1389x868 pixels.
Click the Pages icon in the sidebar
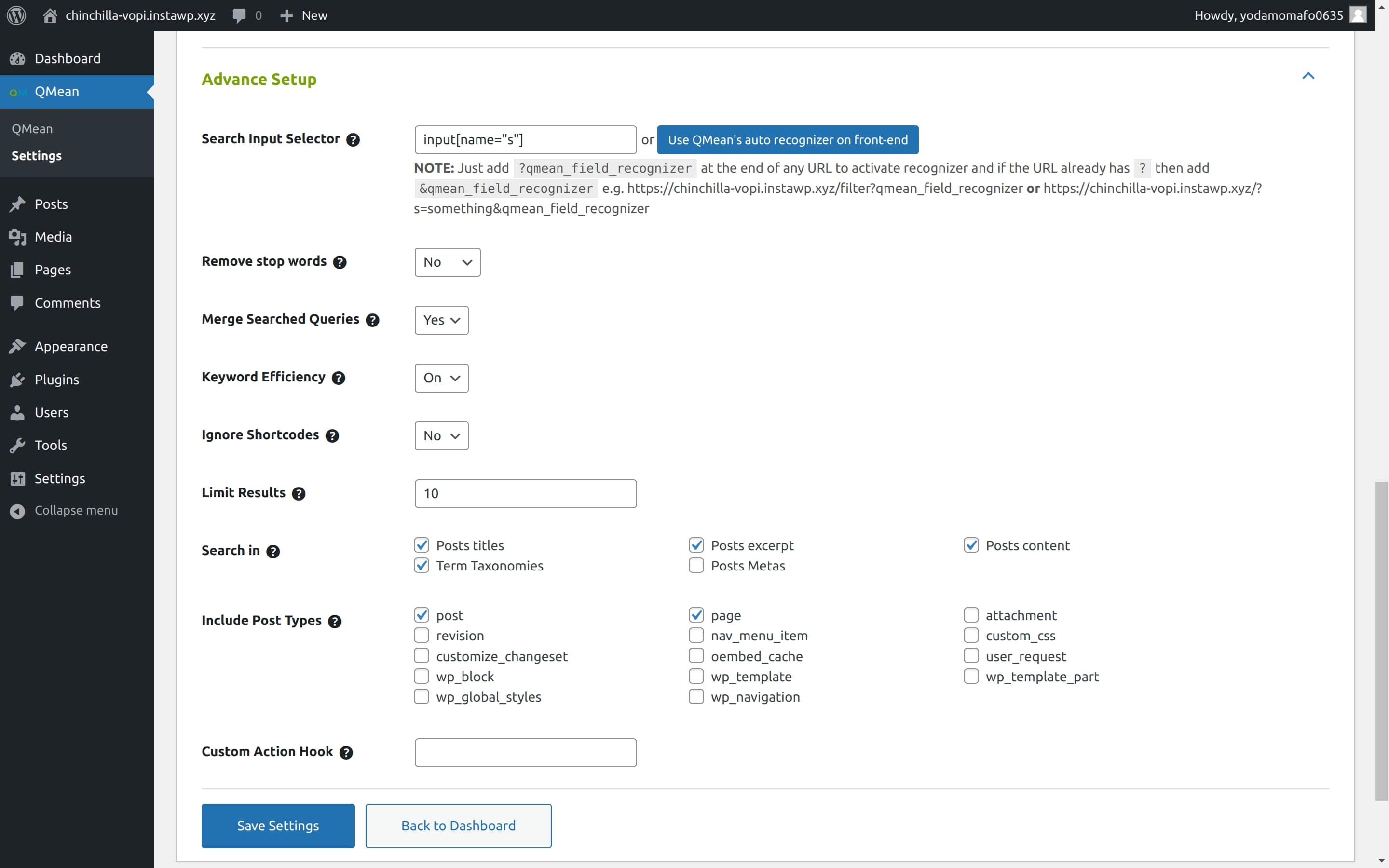pyautogui.click(x=17, y=270)
